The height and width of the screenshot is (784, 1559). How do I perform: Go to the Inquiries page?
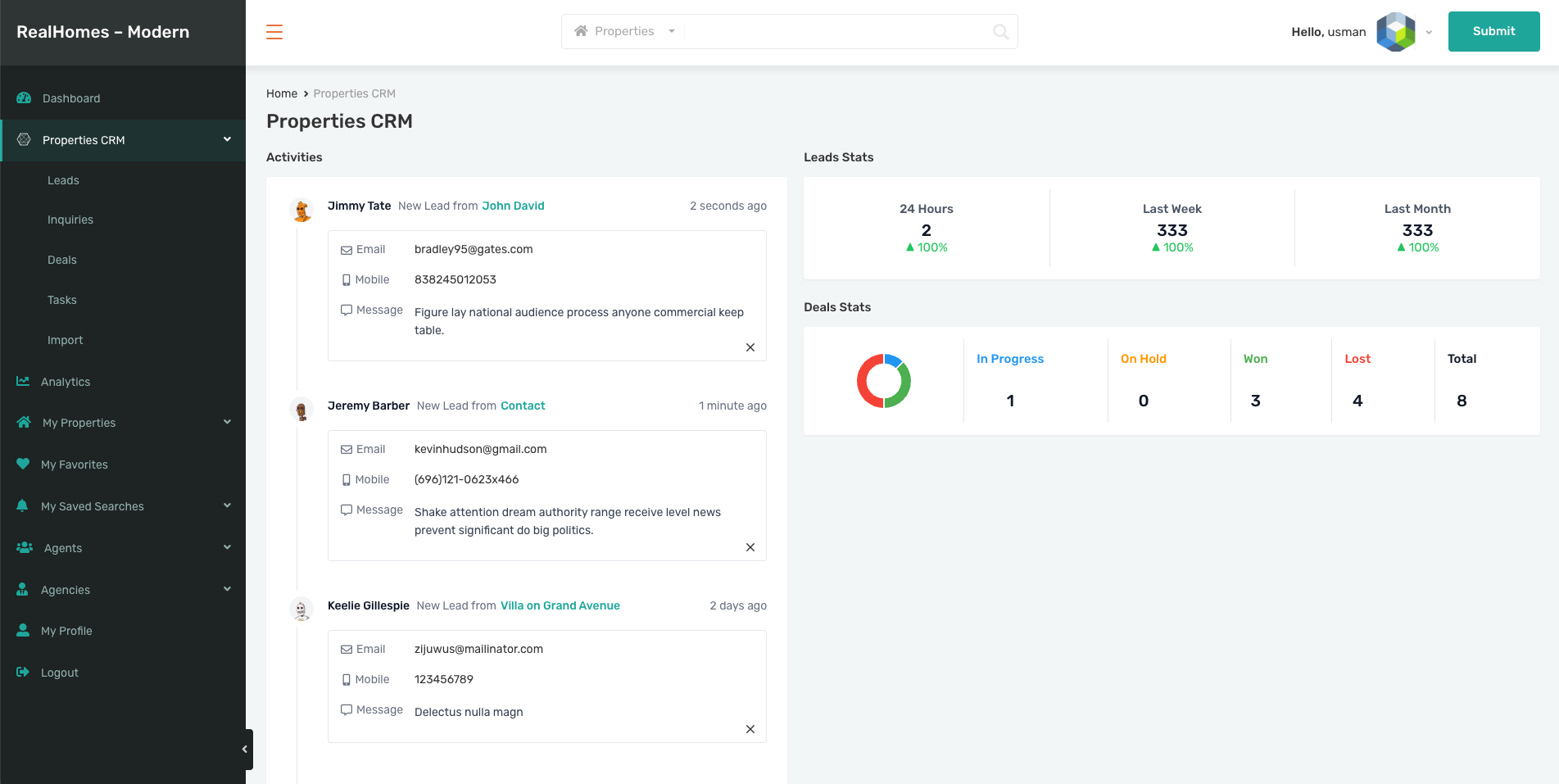tap(70, 220)
